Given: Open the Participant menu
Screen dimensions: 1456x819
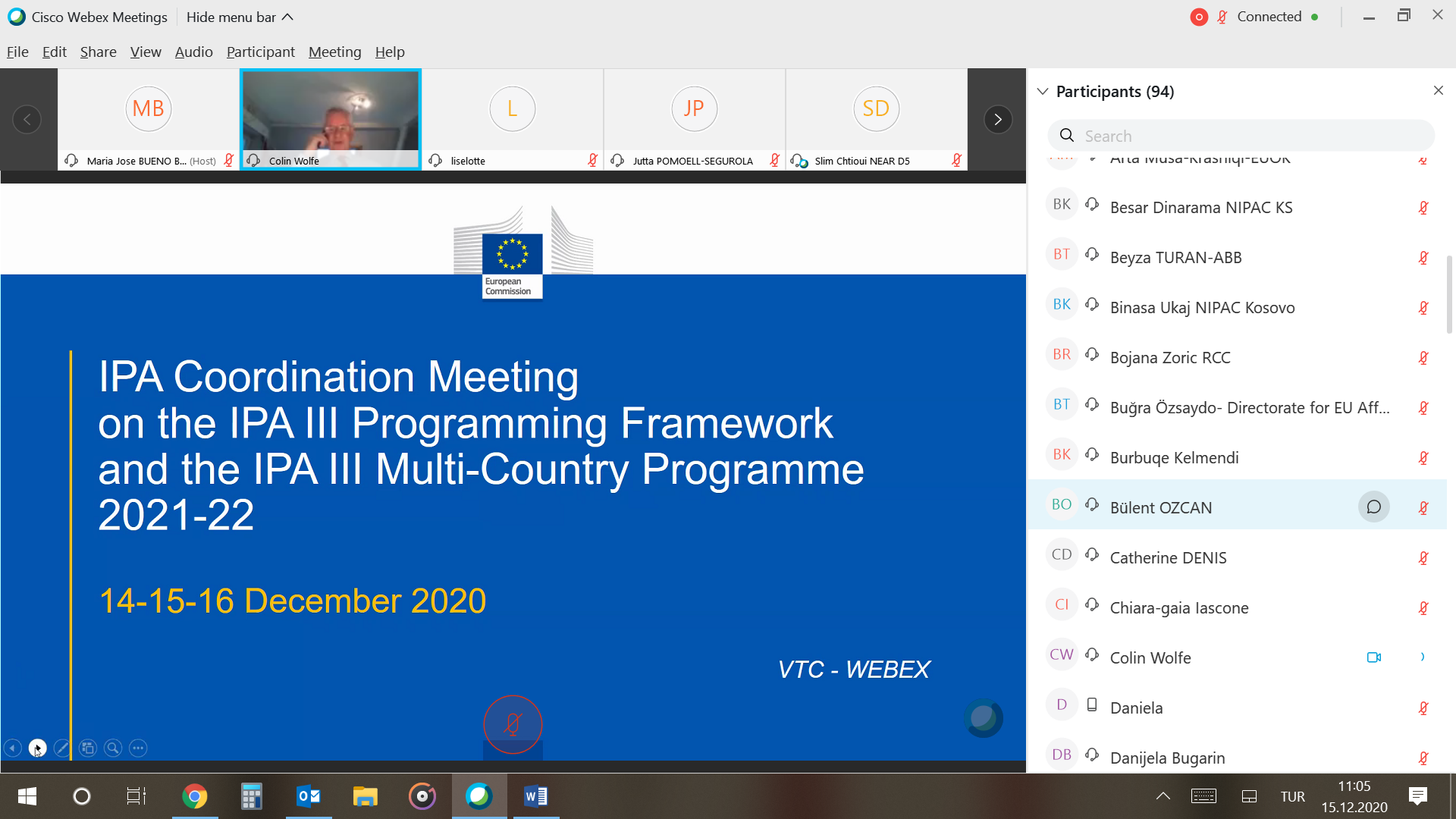Looking at the screenshot, I should pos(260,52).
